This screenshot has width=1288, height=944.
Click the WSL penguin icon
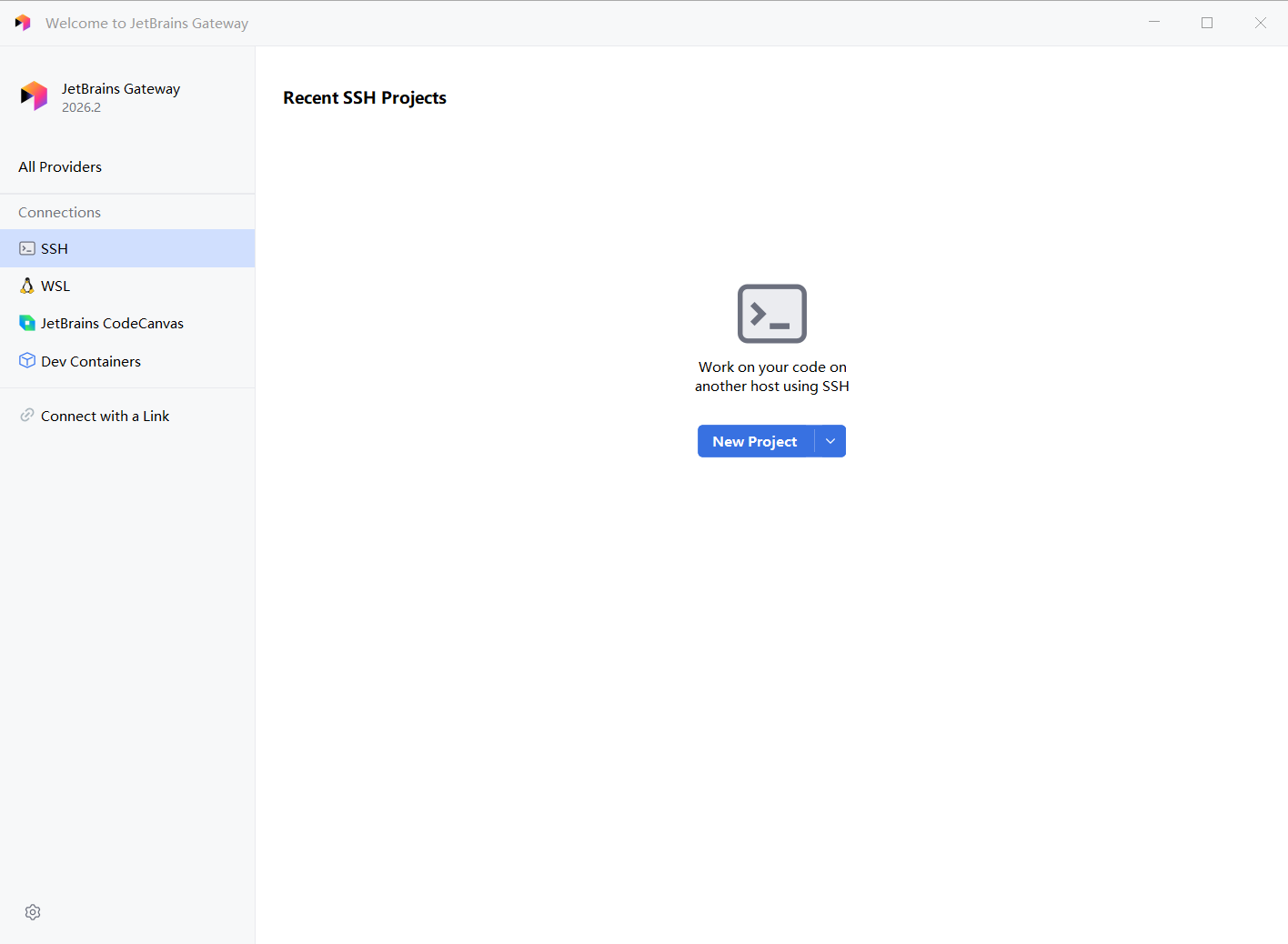point(27,286)
